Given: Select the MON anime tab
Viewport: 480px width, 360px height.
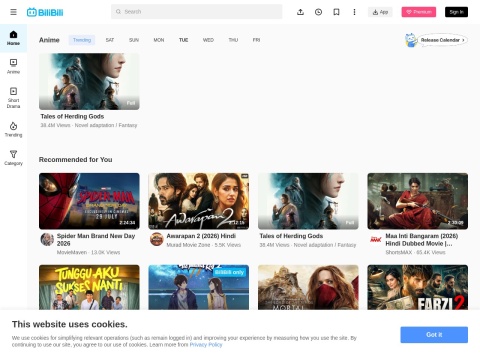Looking at the screenshot, I should (159, 40).
